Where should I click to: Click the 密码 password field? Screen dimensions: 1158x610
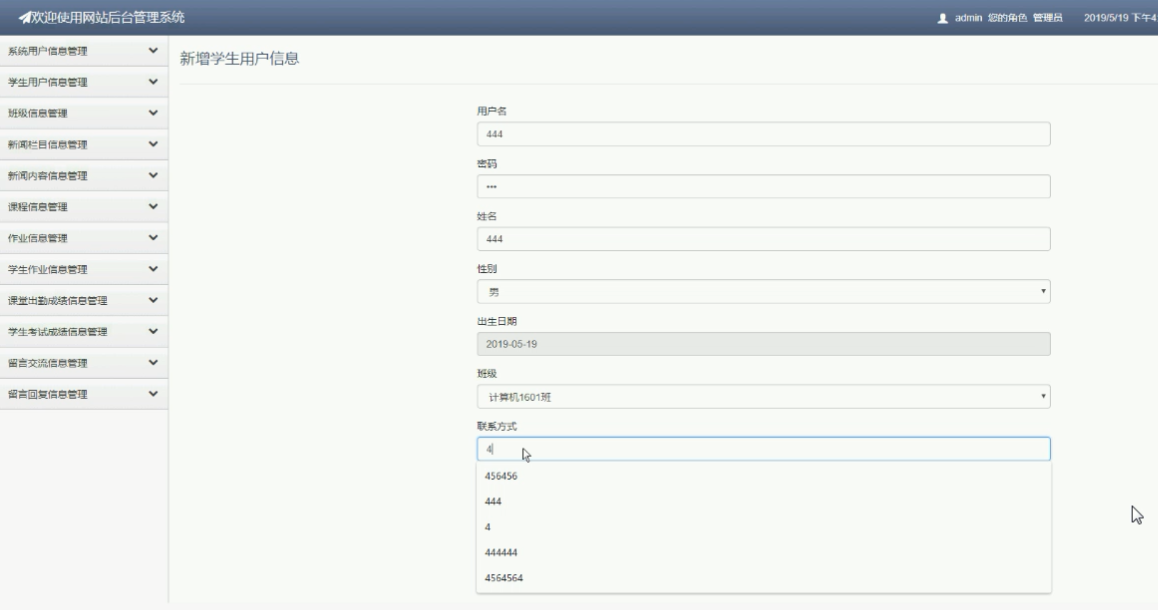(x=764, y=187)
